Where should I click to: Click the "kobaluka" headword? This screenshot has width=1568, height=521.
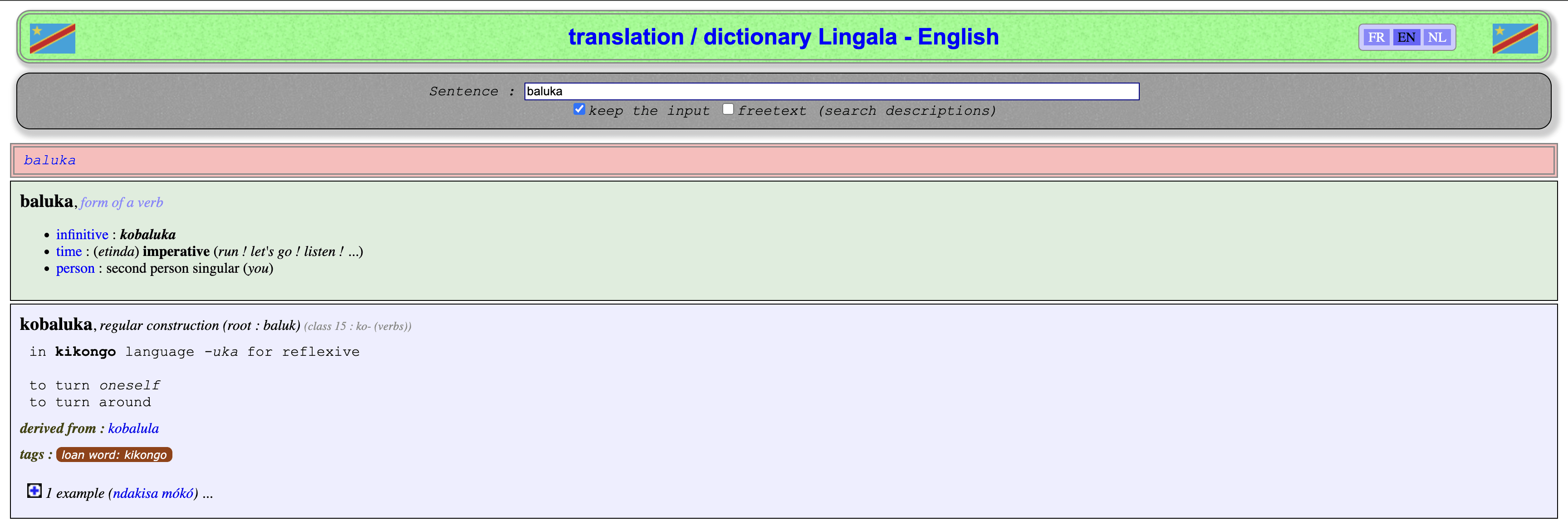coord(57,325)
